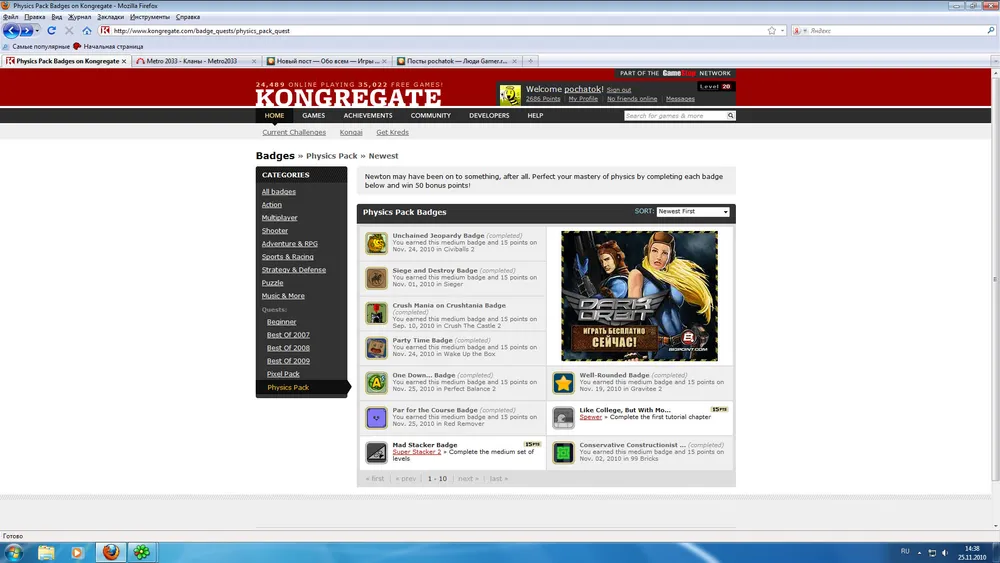Open the SORT Newest First dropdown
Image resolution: width=1000 pixels, height=563 pixels.
[x=693, y=212]
